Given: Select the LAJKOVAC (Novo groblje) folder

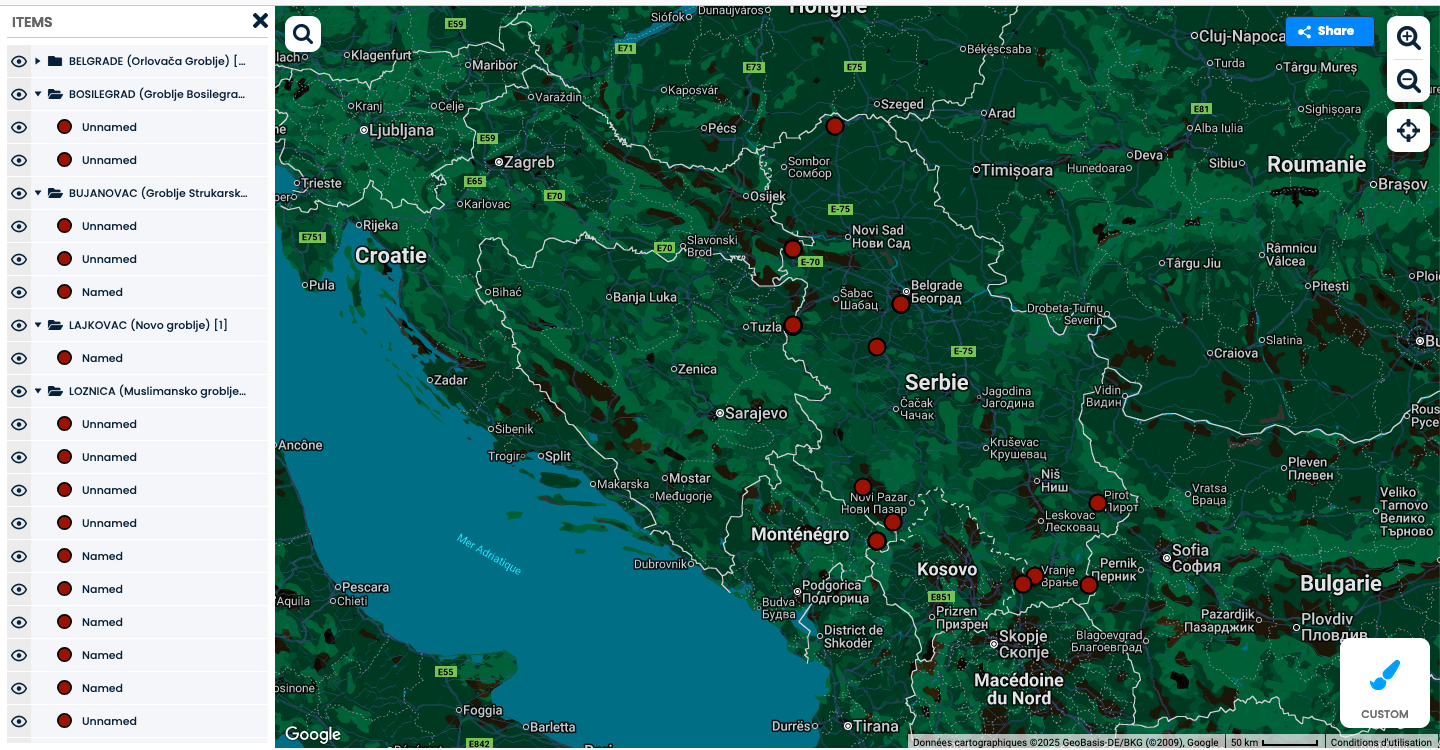Looking at the screenshot, I should (x=148, y=325).
